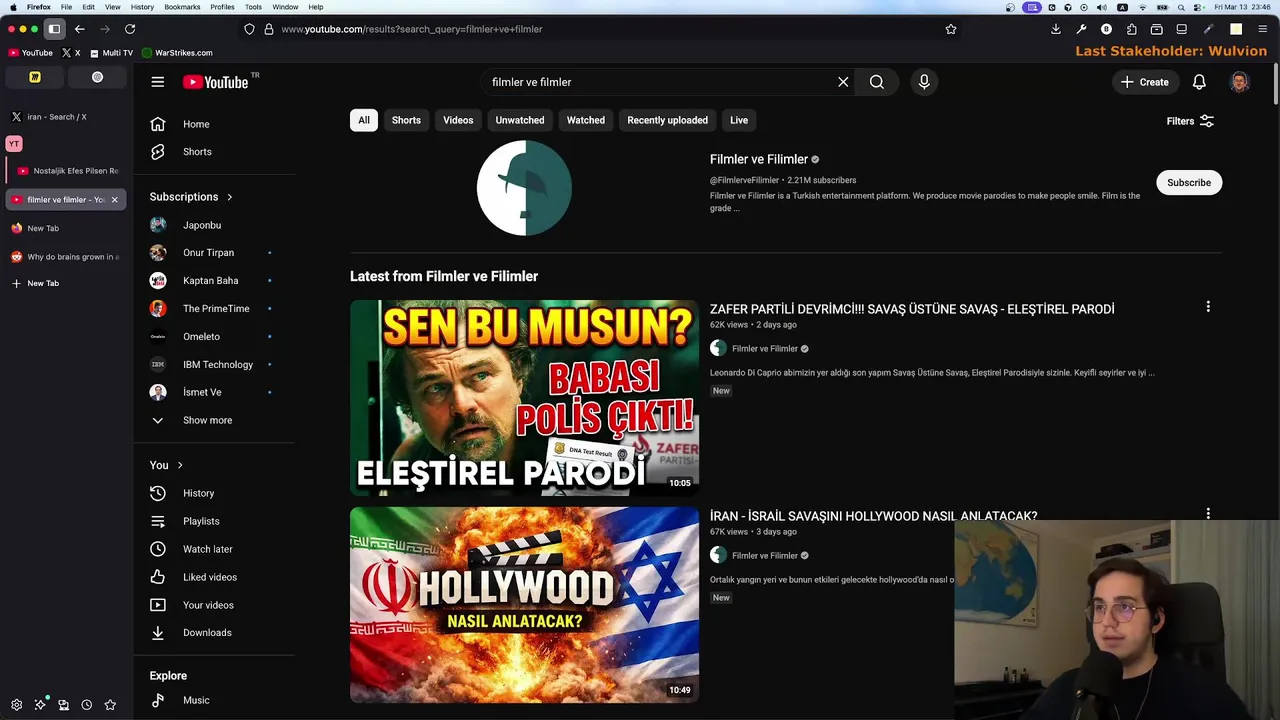
Task: Open The PrimeTime subscription channel
Action: (214, 309)
